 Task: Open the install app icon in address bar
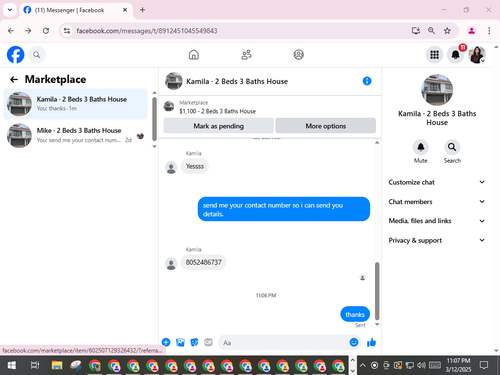(415, 31)
